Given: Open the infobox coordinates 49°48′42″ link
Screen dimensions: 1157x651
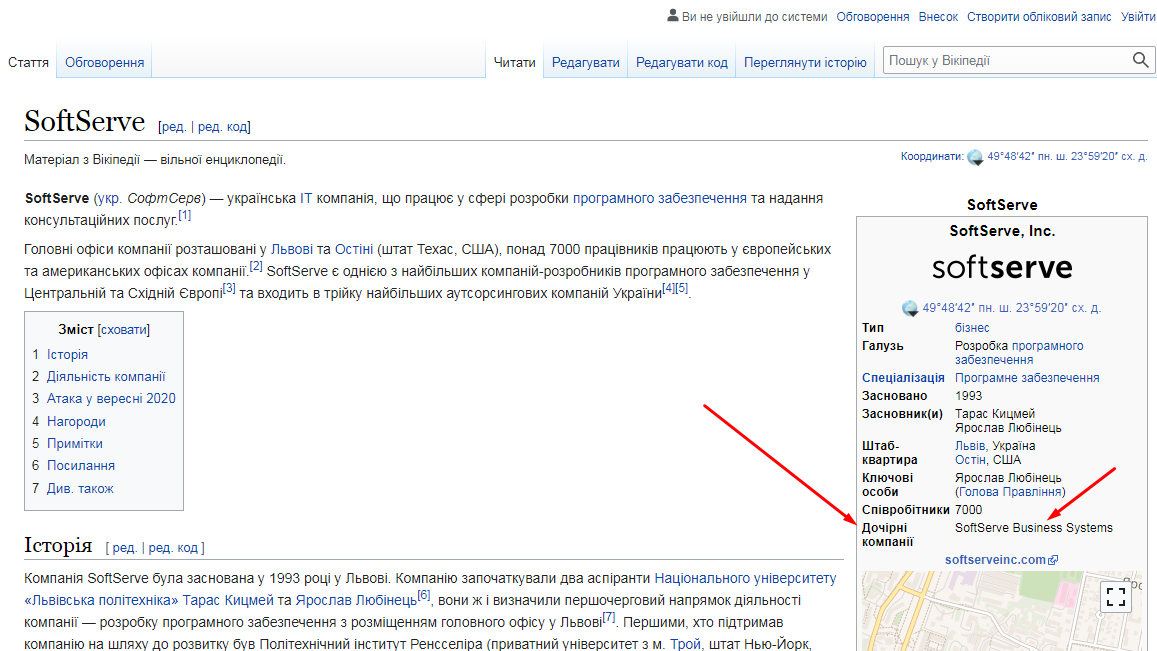Looking at the screenshot, I should pos(1011,309).
